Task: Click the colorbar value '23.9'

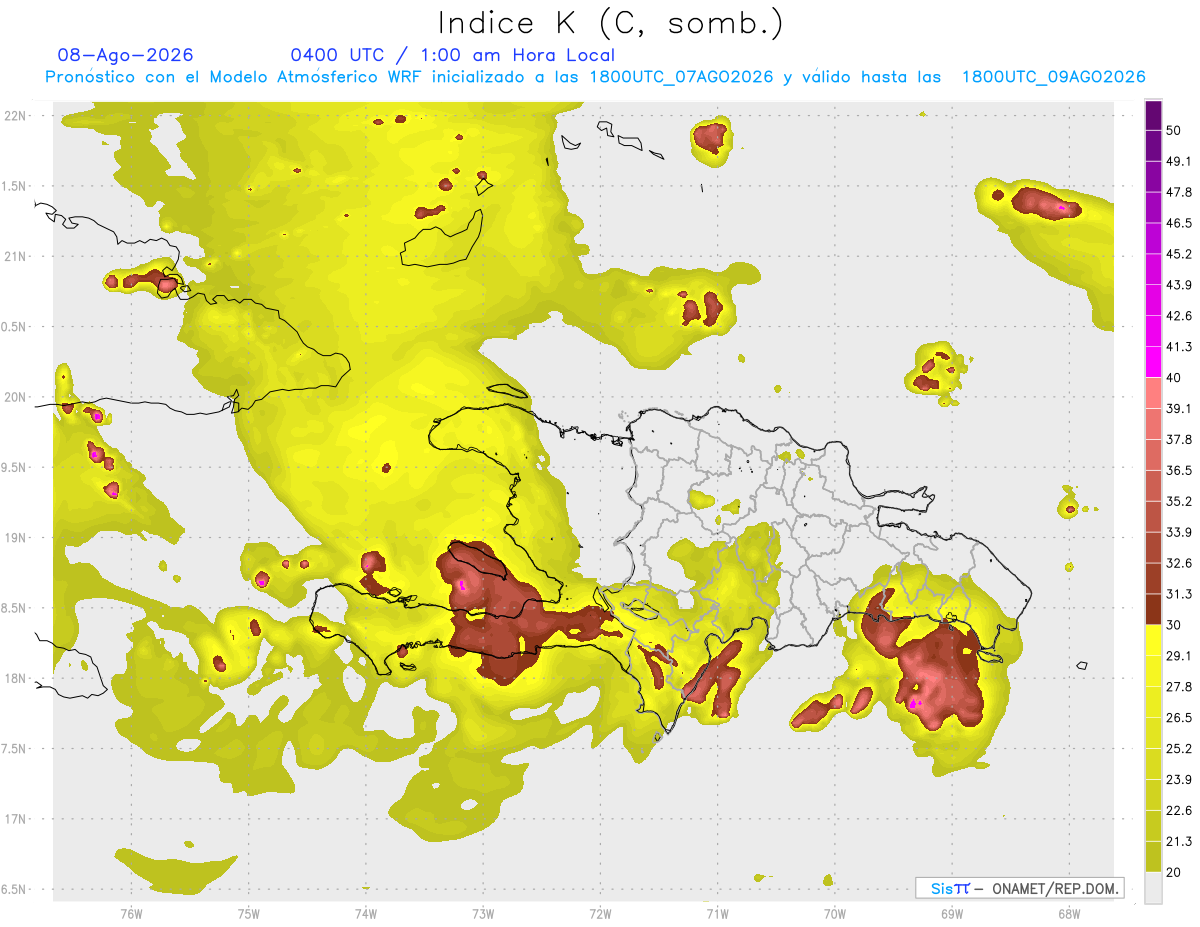Action: tap(1179, 780)
